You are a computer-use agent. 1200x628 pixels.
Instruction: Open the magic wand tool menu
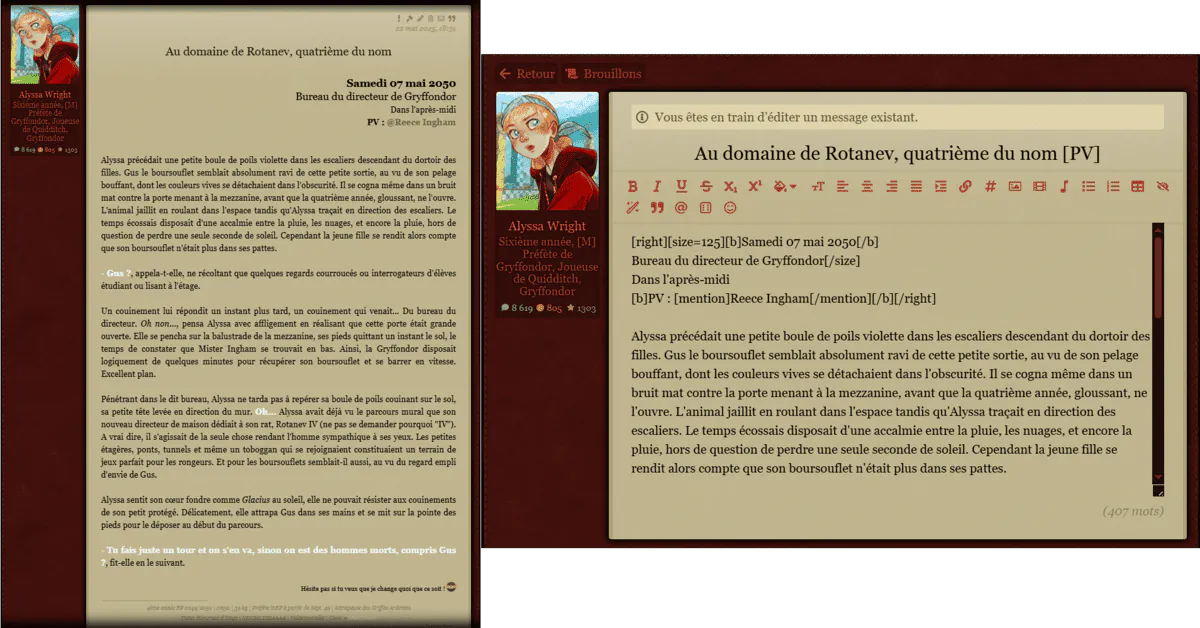click(x=632, y=208)
